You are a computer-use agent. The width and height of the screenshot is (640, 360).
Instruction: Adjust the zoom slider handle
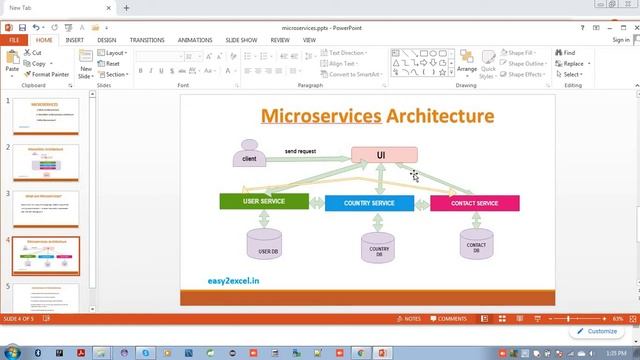point(568,319)
